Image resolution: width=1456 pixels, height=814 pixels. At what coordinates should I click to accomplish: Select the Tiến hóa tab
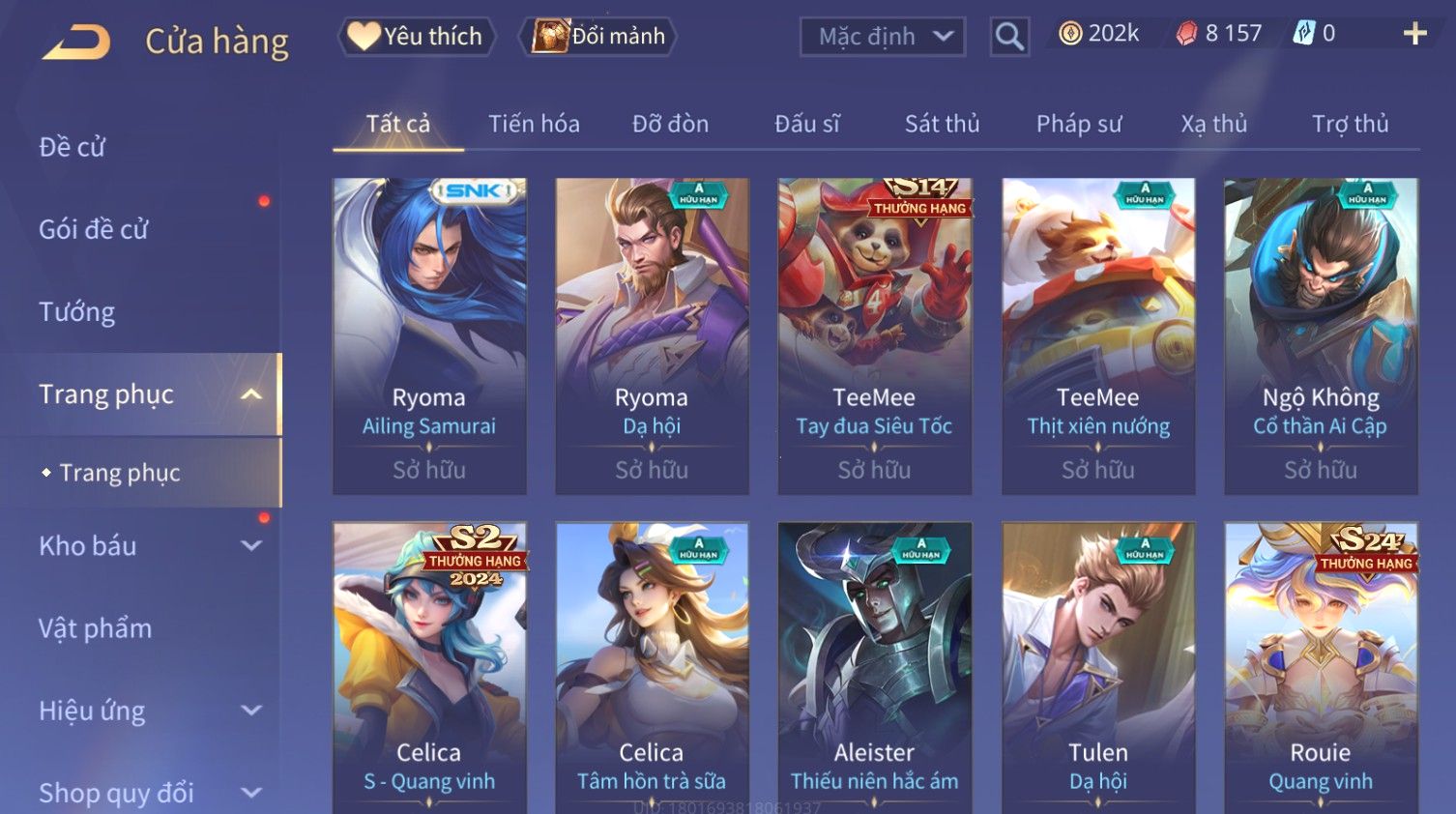coord(534,124)
